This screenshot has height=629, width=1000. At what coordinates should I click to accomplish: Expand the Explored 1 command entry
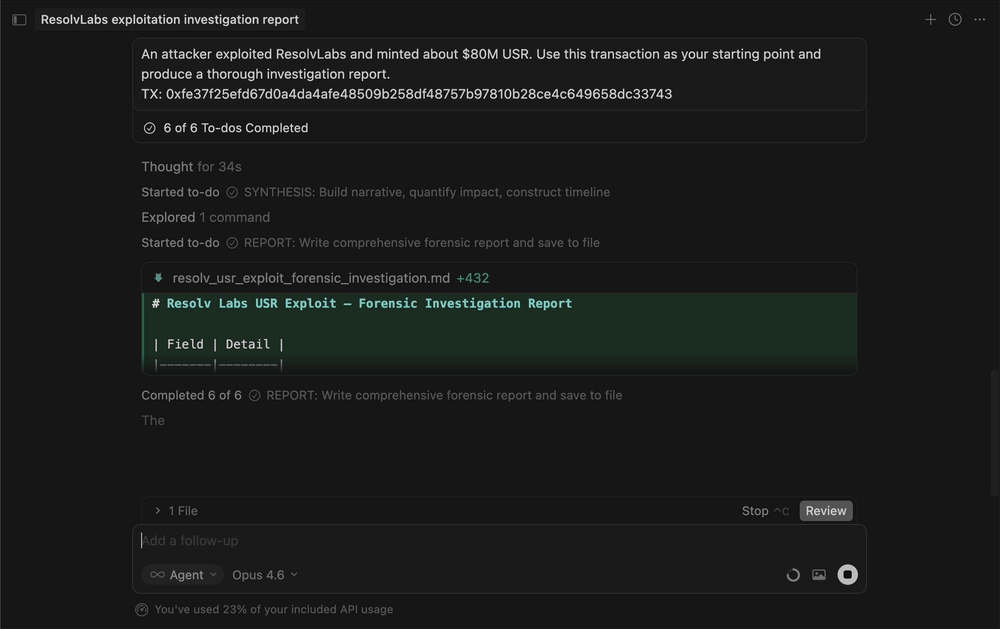pyautogui.click(x=205, y=218)
